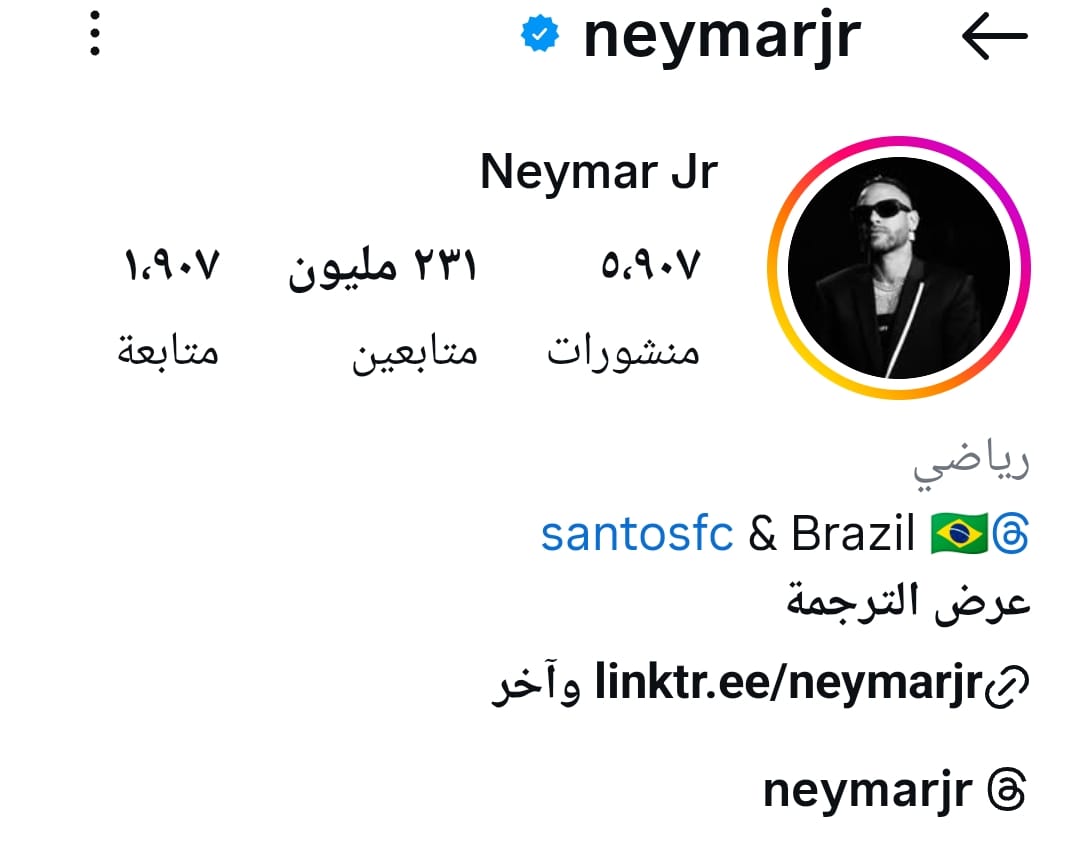Tap the back arrow icon
Viewport: 1079px width, 841px height.
click(995, 36)
